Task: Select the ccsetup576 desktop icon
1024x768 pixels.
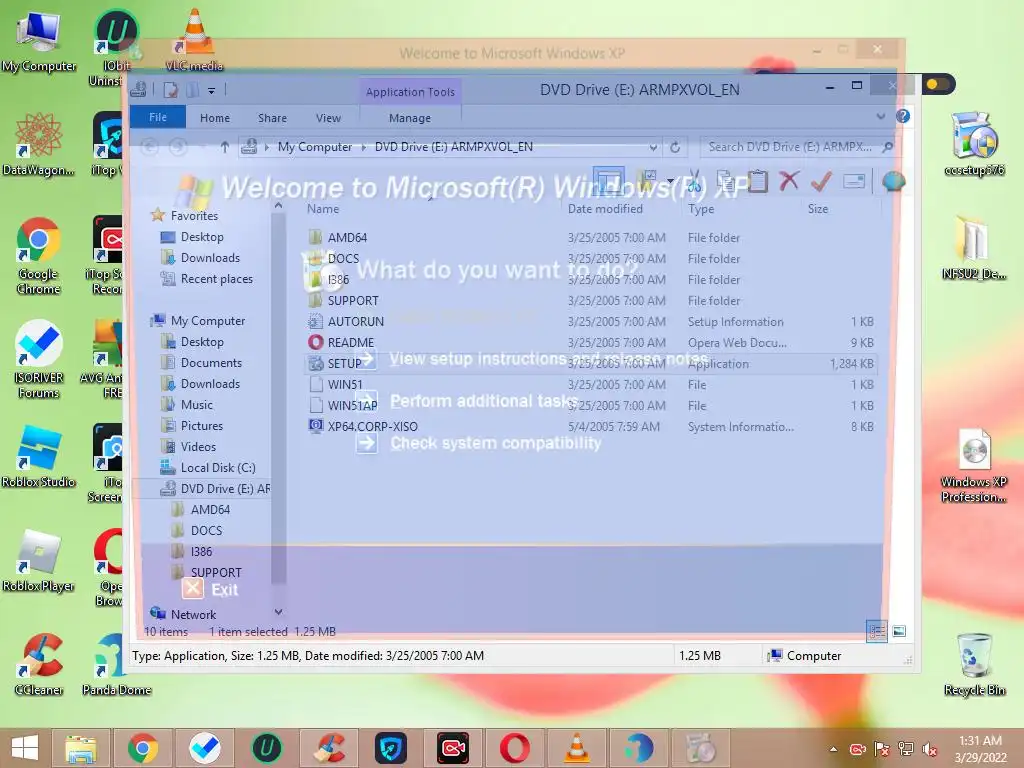Action: click(x=974, y=145)
